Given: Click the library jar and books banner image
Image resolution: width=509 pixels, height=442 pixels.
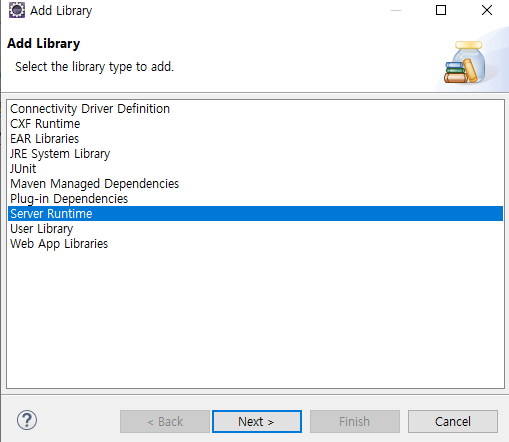Looking at the screenshot, I should [x=465, y=62].
